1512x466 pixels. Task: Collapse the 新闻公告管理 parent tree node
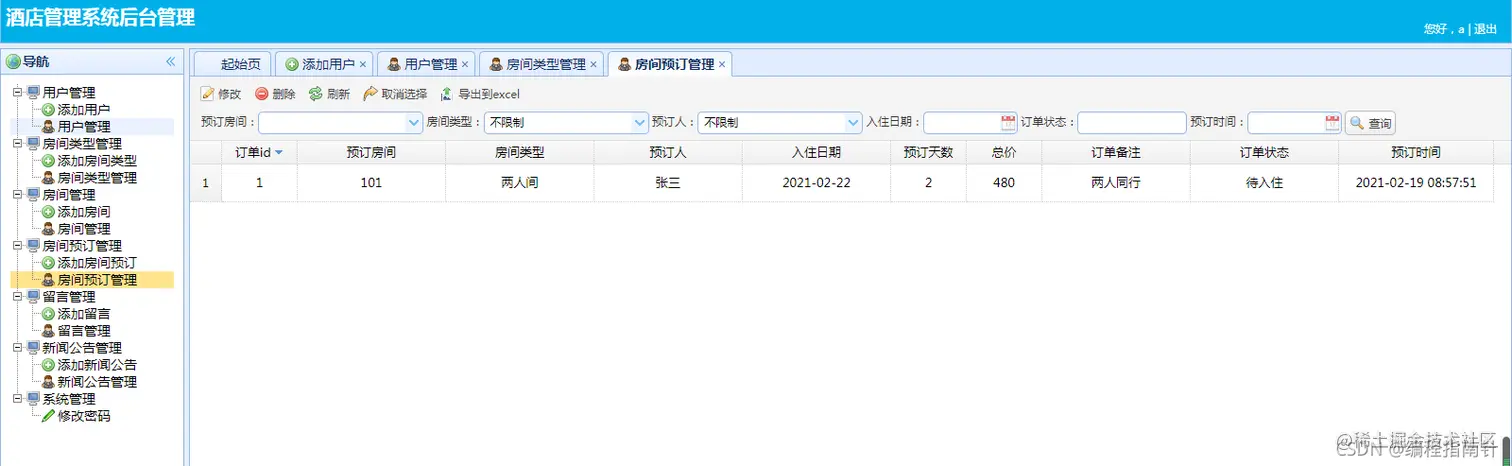point(17,348)
